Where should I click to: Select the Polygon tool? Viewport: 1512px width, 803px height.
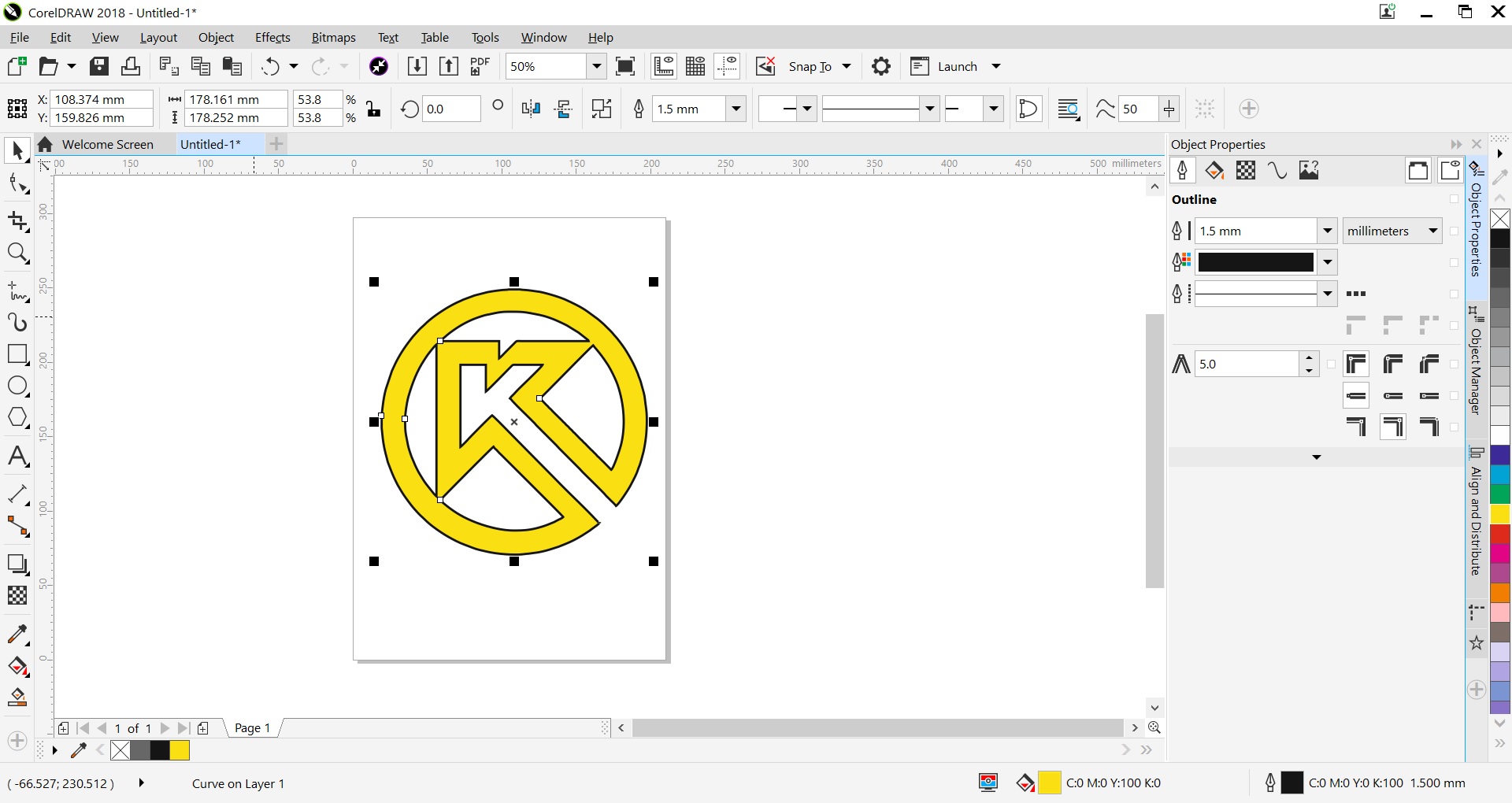pos(17,417)
